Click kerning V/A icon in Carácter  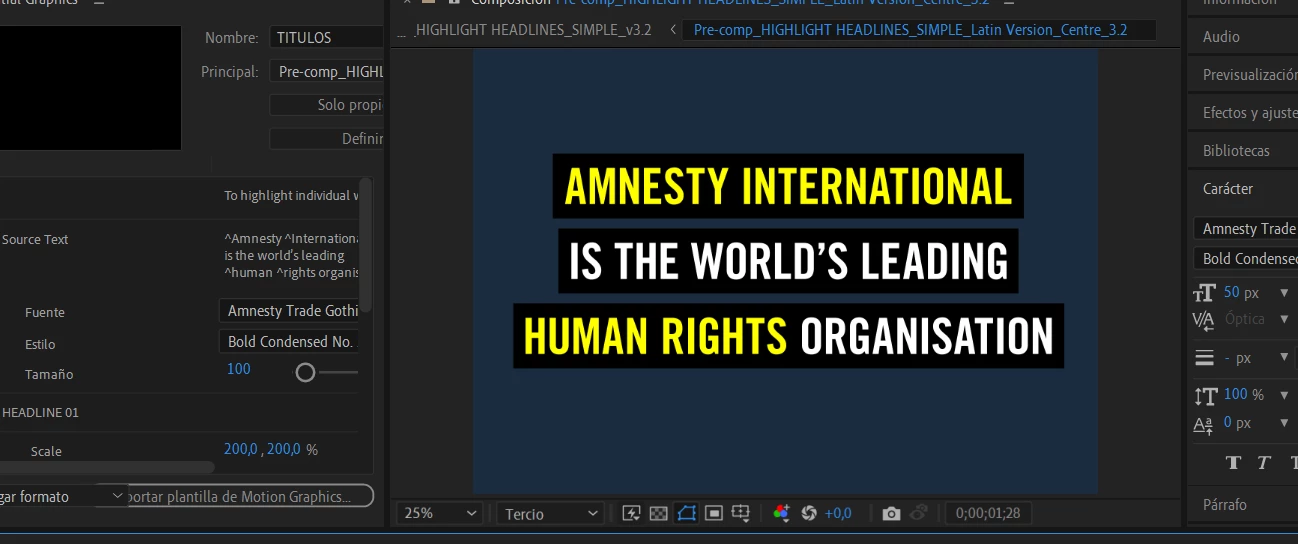click(x=1204, y=319)
